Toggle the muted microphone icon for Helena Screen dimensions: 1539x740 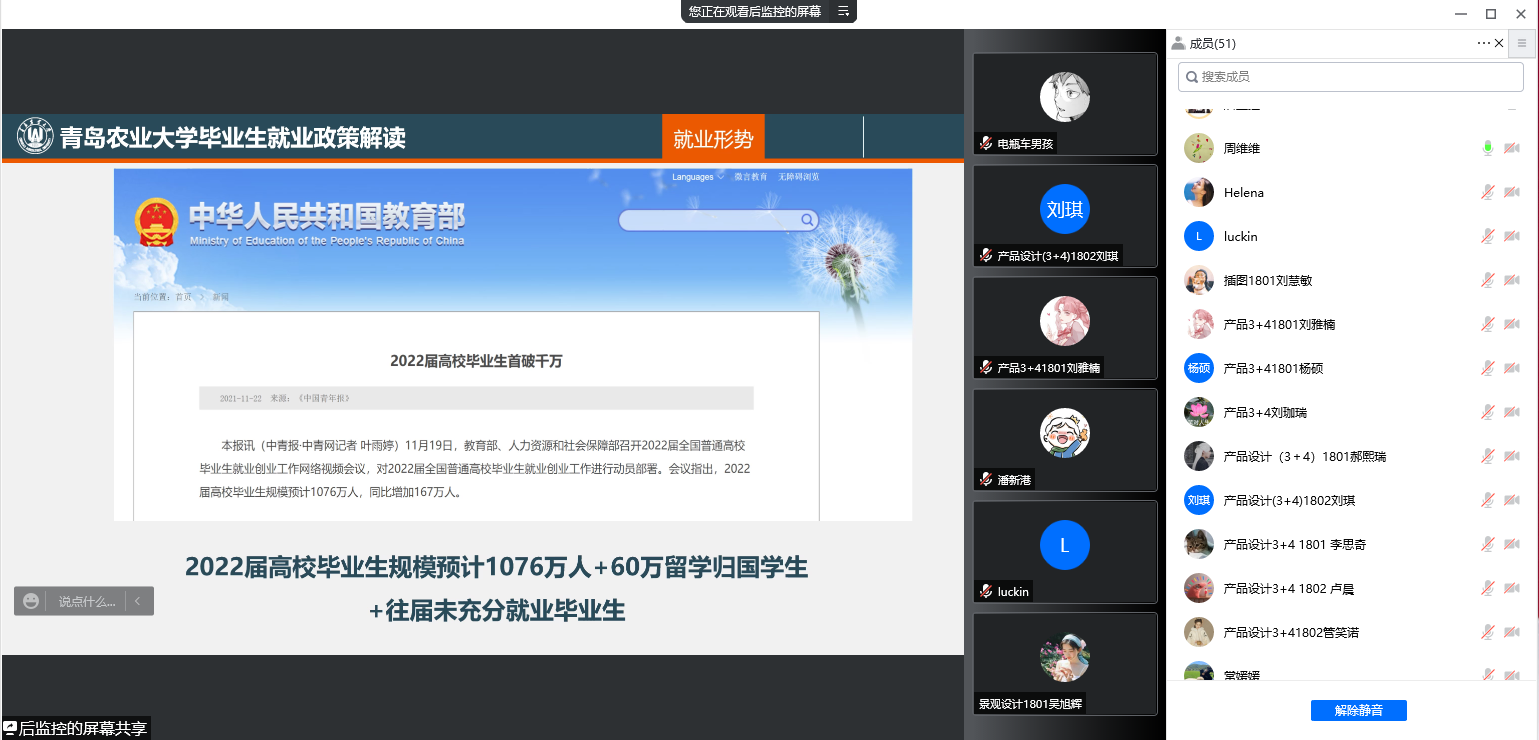(1488, 192)
